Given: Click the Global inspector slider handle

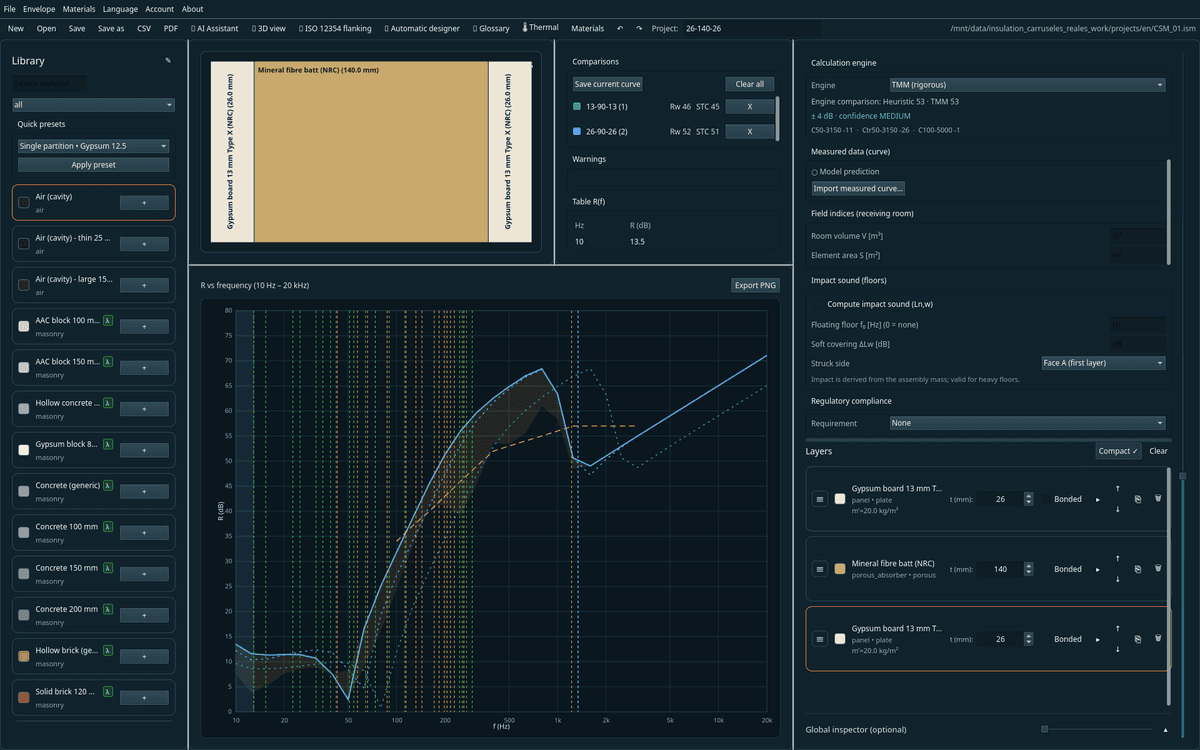Looking at the screenshot, I should coord(1045,729).
